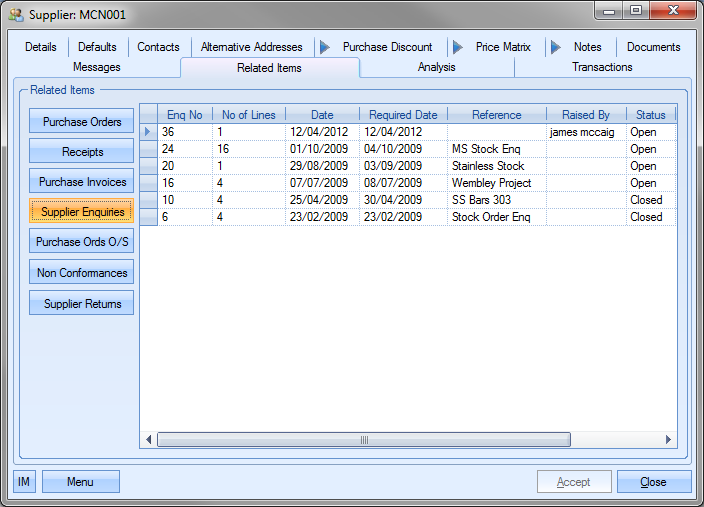
Task: Select the row selector for enquiry 24
Action: point(149,149)
